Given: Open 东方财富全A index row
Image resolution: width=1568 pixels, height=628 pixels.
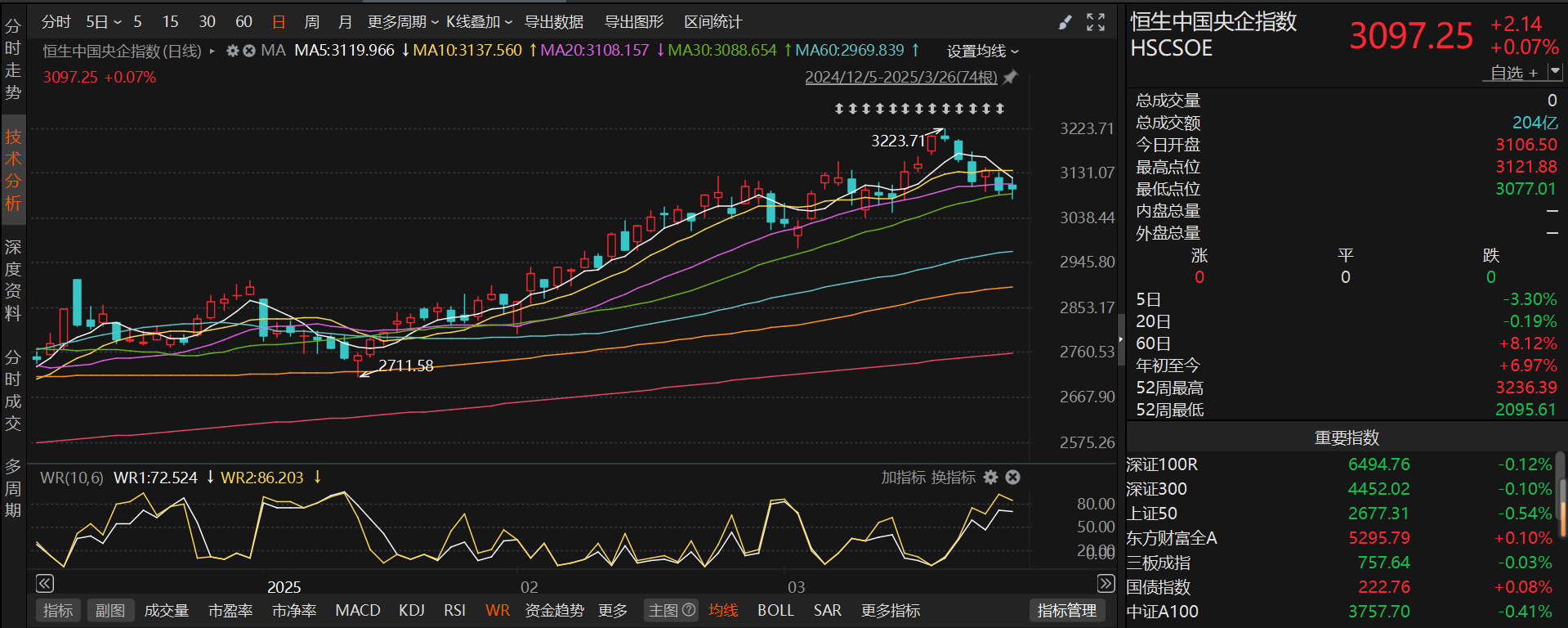Looking at the screenshot, I should pyautogui.click(x=1340, y=538).
